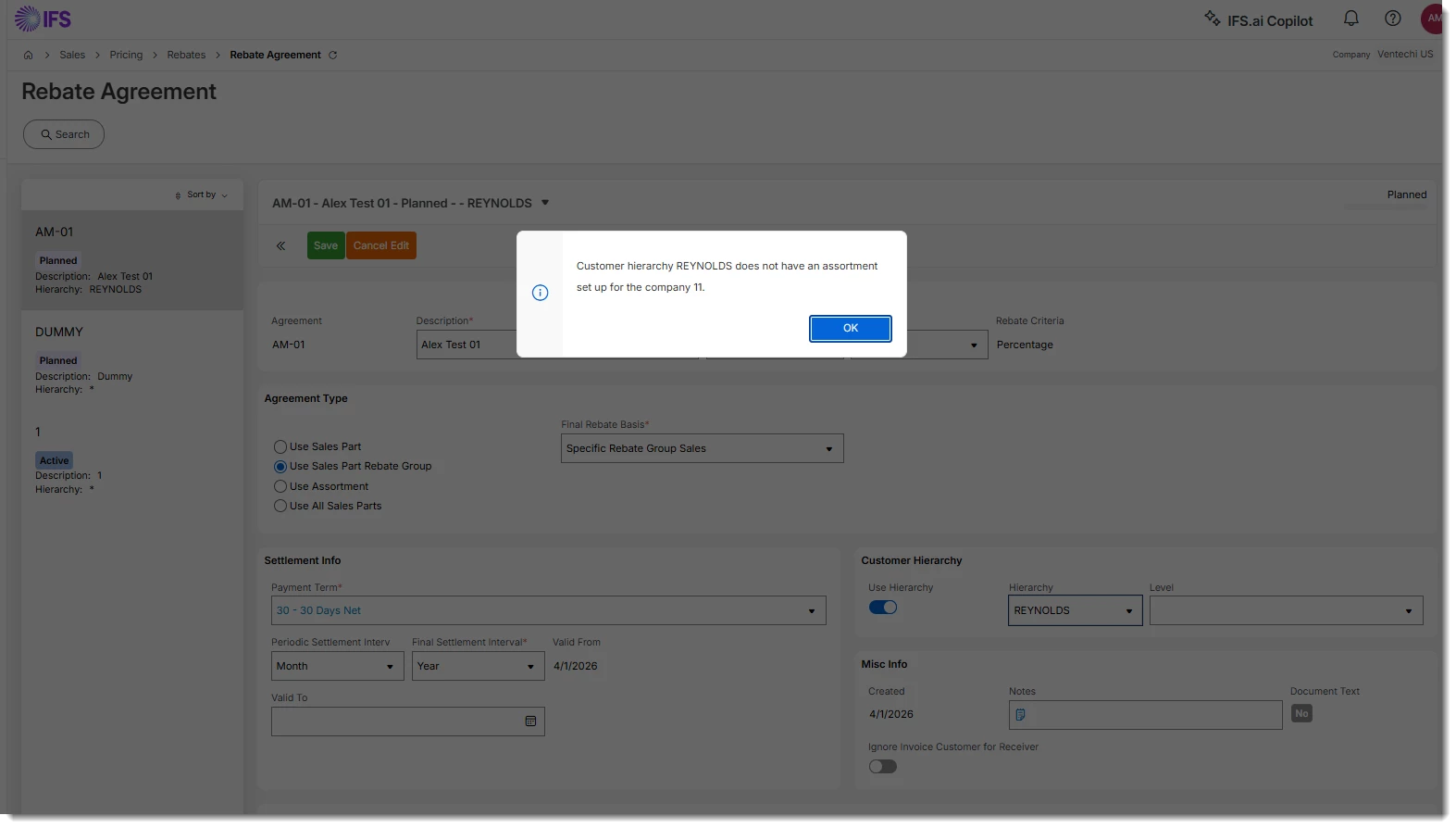Toggle Ignore Invoice Customer for Receiver
This screenshot has height=828, width=1456.
click(x=883, y=767)
